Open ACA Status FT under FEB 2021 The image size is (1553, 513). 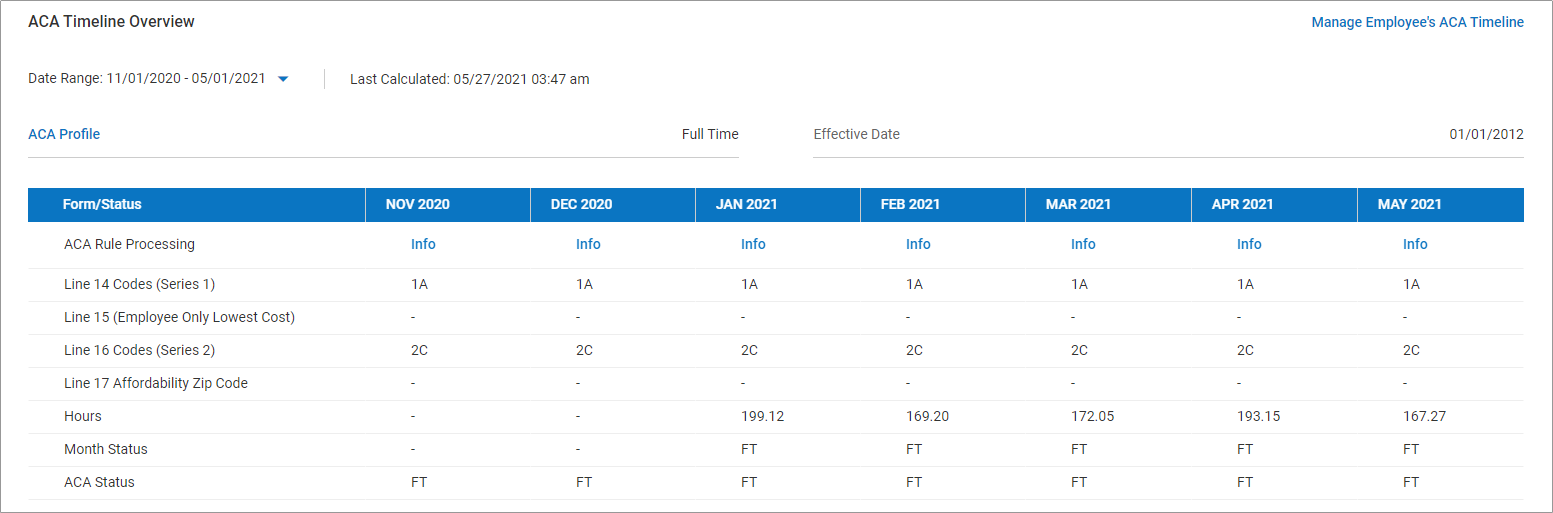pos(914,482)
